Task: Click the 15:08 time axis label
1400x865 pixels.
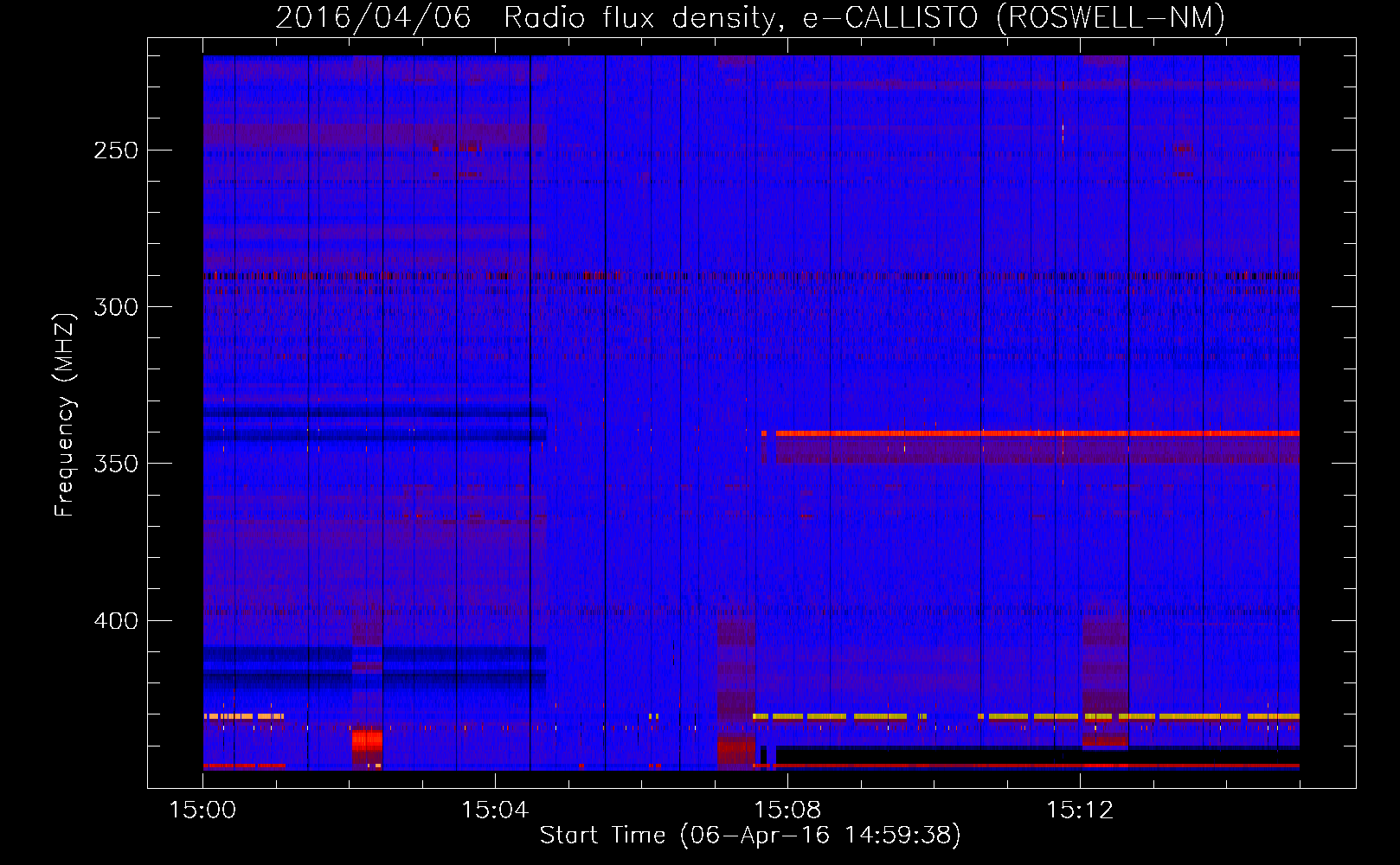Action: (x=787, y=811)
